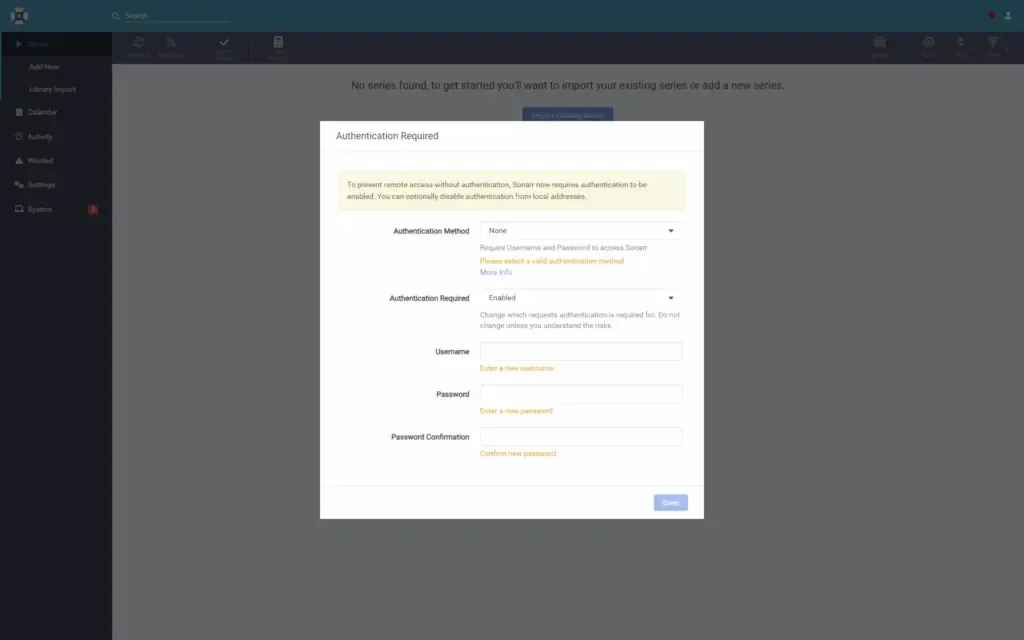The image size is (1024, 640).
Task: Click the Update All icon in the toolbar
Action: coord(137,45)
